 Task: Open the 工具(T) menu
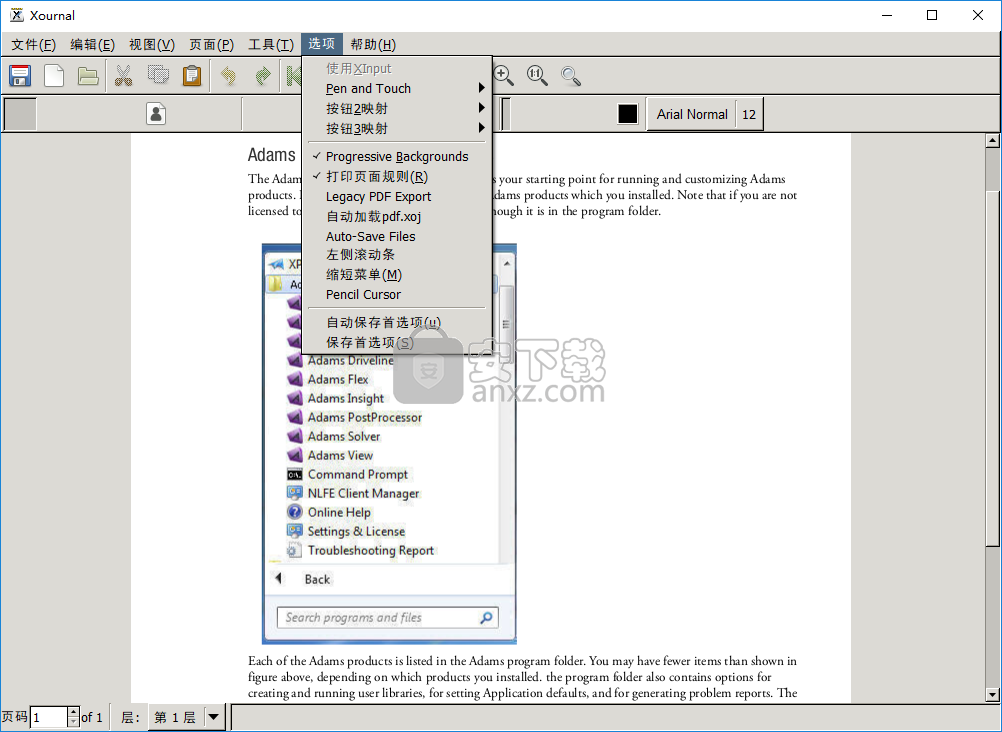[x=271, y=44]
